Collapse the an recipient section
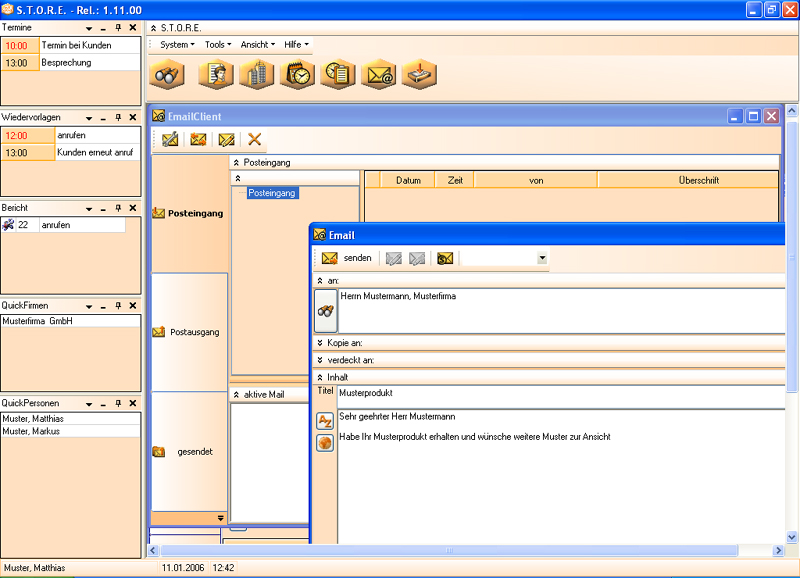The width and height of the screenshot is (800, 578). pyautogui.click(x=320, y=281)
